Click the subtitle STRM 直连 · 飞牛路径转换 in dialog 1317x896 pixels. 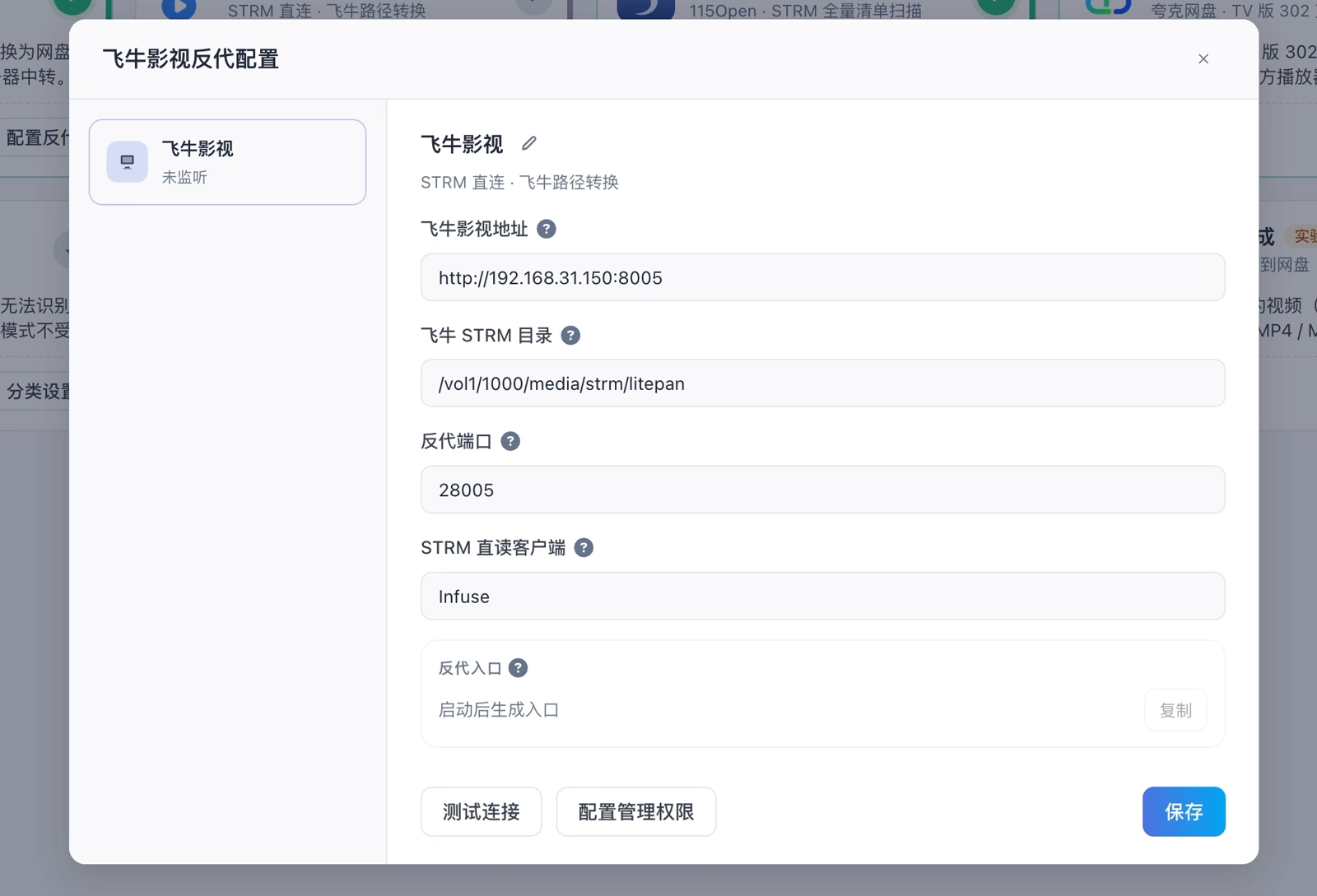coord(519,183)
